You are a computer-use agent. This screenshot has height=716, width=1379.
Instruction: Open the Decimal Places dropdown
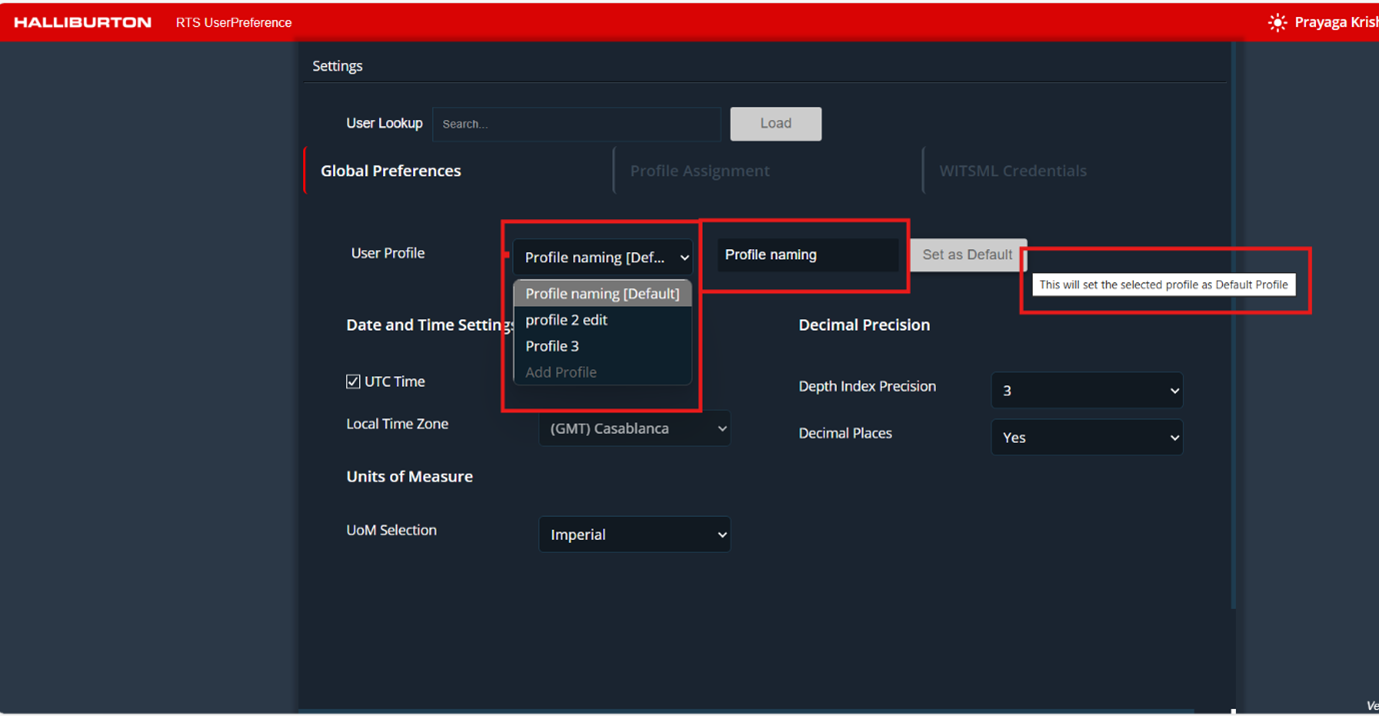pos(1086,437)
